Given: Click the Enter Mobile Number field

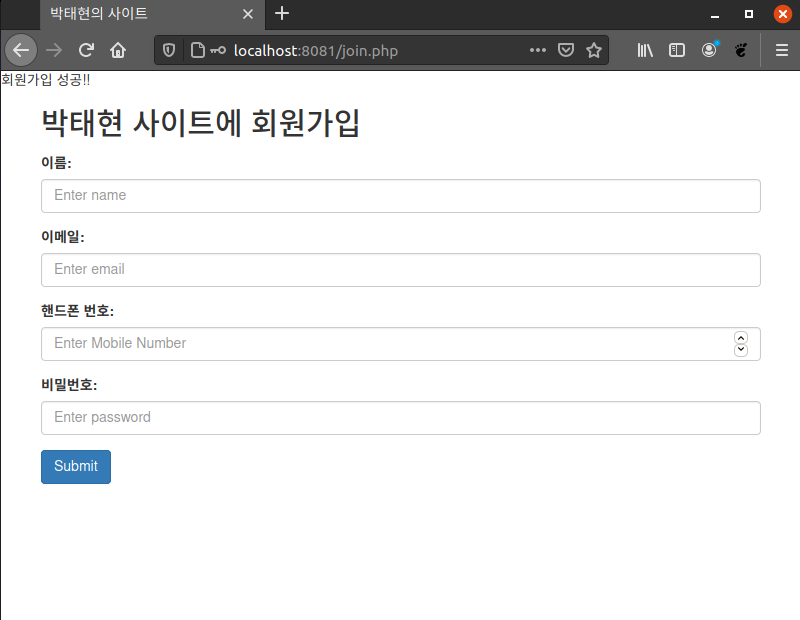Looking at the screenshot, I should pyautogui.click(x=401, y=344).
